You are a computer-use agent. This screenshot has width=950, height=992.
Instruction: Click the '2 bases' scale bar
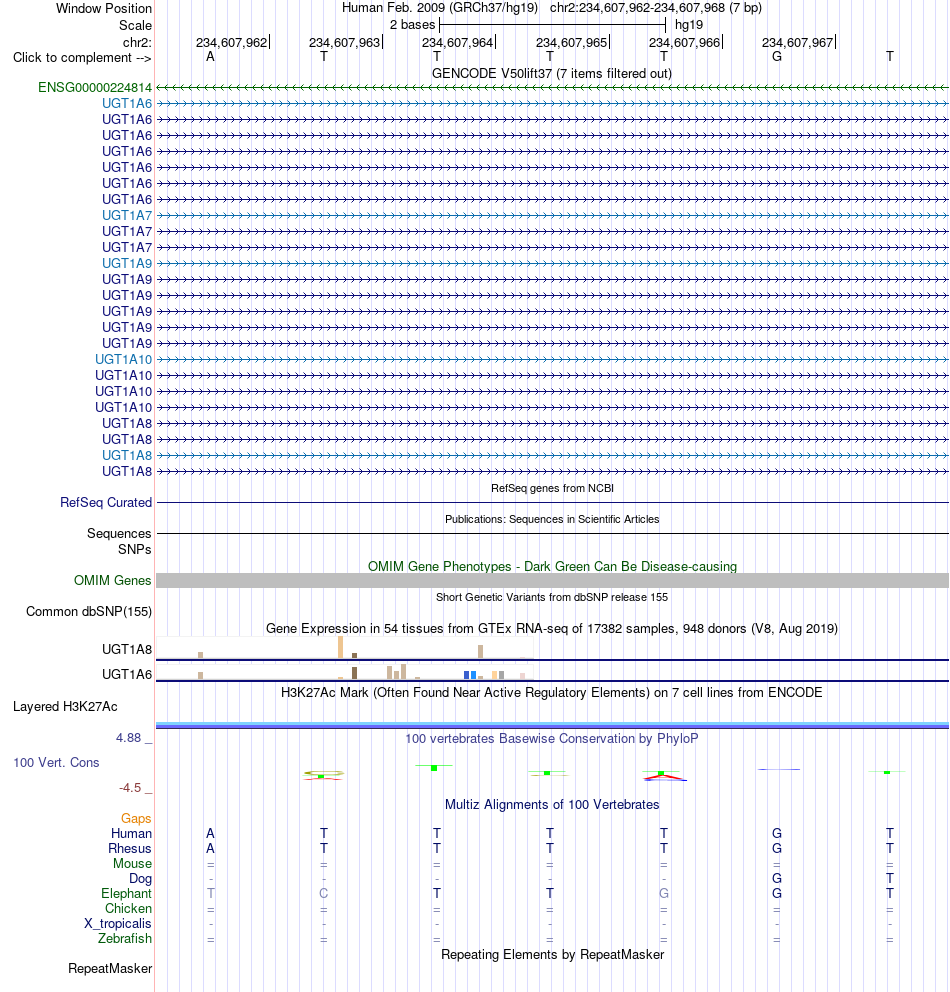pos(552,25)
